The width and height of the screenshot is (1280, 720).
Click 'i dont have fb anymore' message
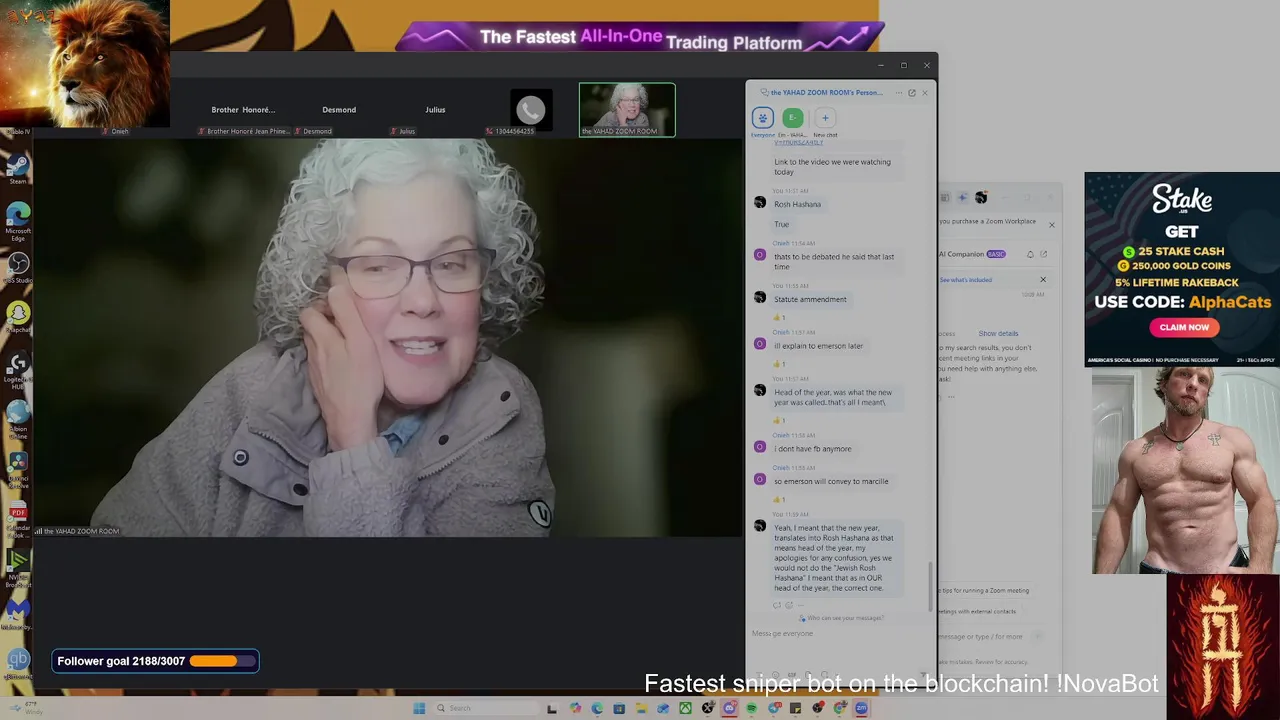point(813,449)
